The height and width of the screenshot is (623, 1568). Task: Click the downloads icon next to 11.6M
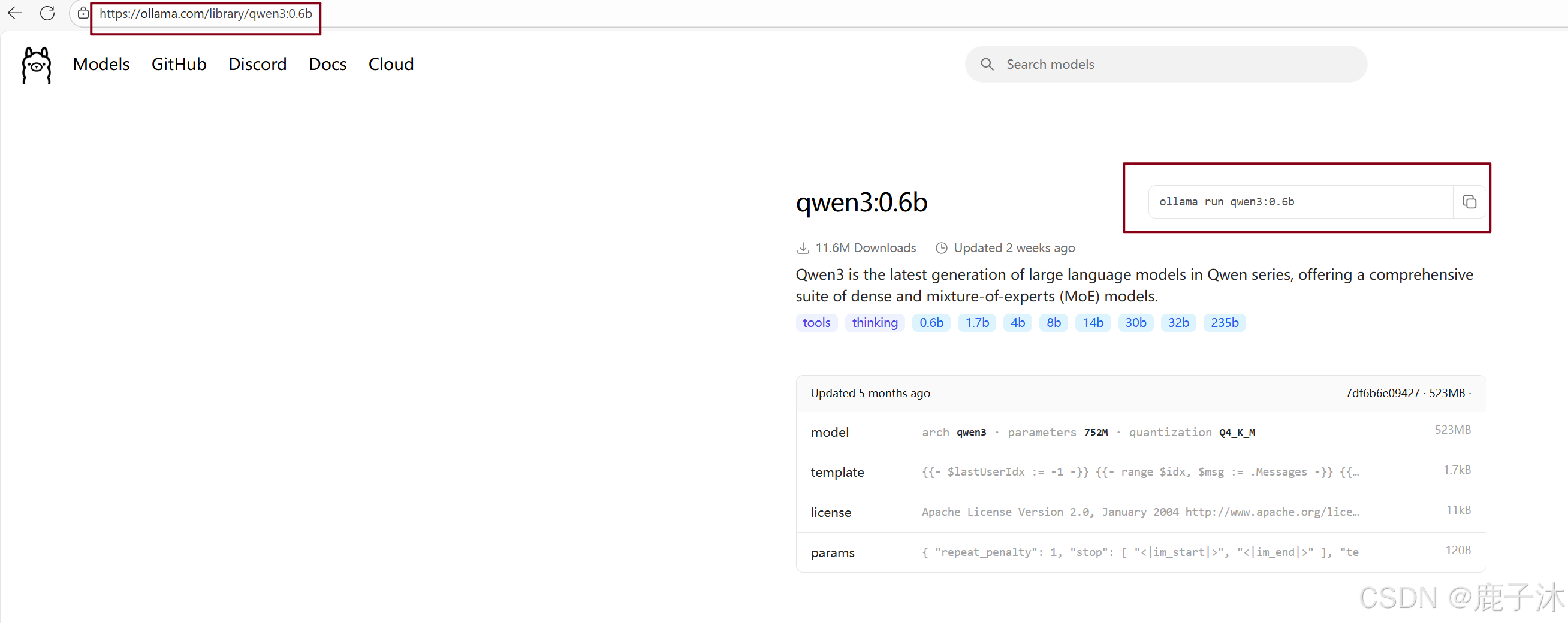(803, 247)
